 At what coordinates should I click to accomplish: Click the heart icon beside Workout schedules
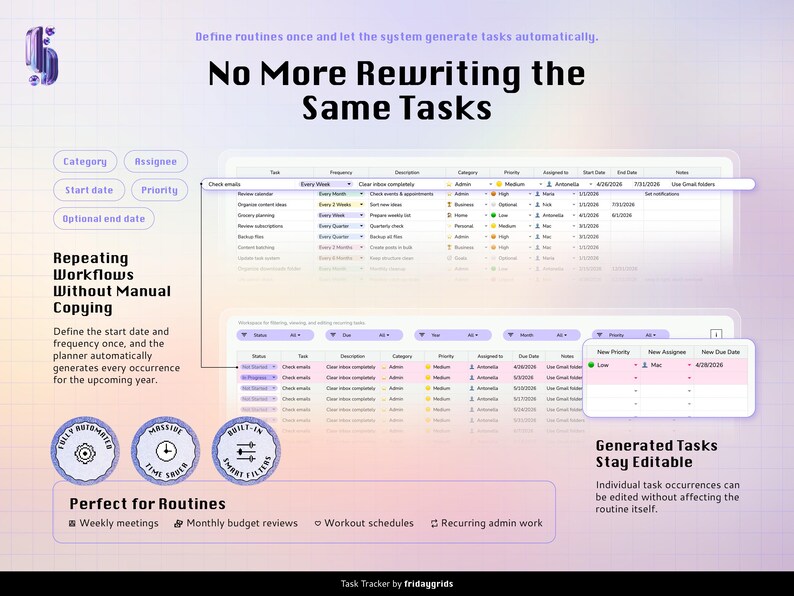[x=317, y=524]
